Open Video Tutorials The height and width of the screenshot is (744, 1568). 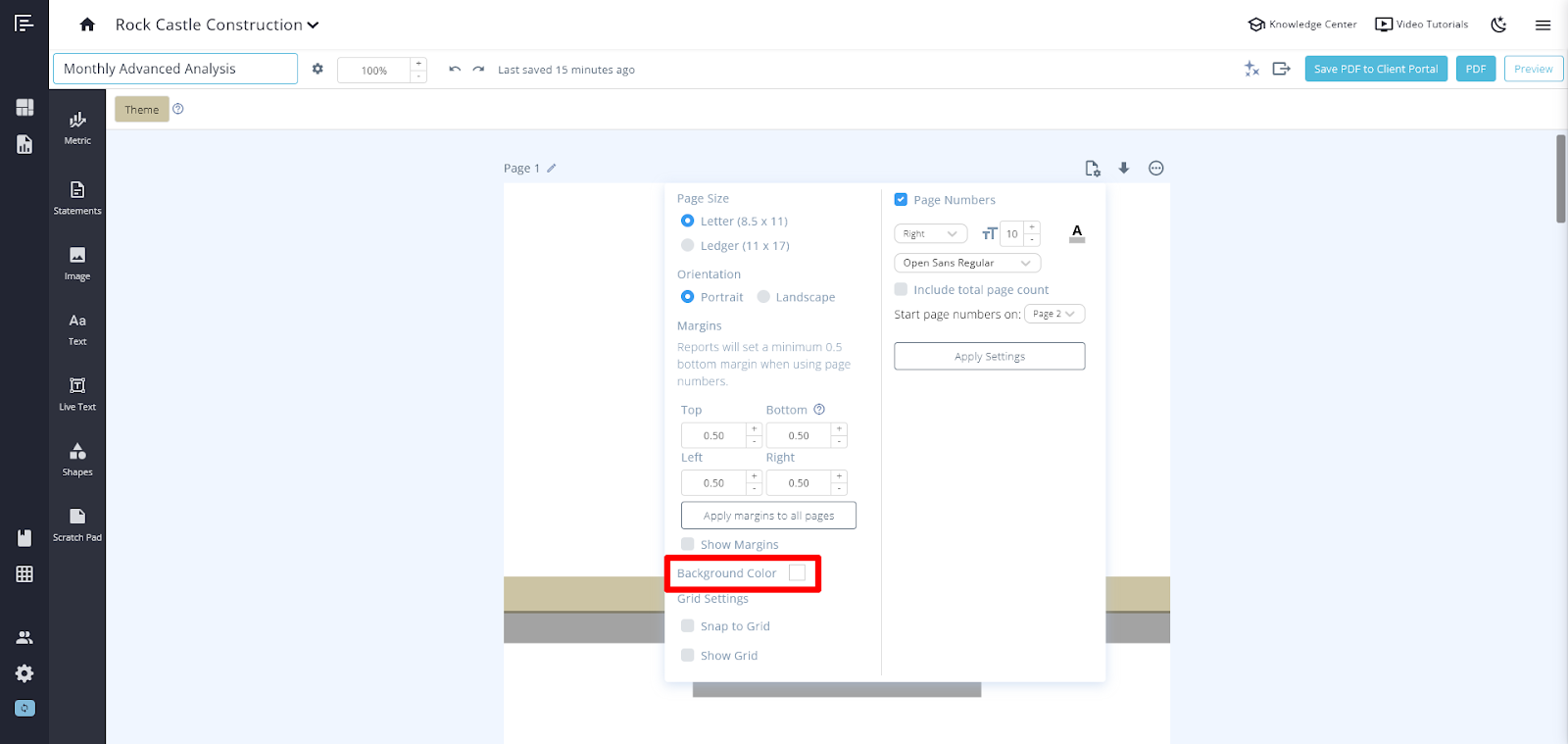tap(1422, 25)
